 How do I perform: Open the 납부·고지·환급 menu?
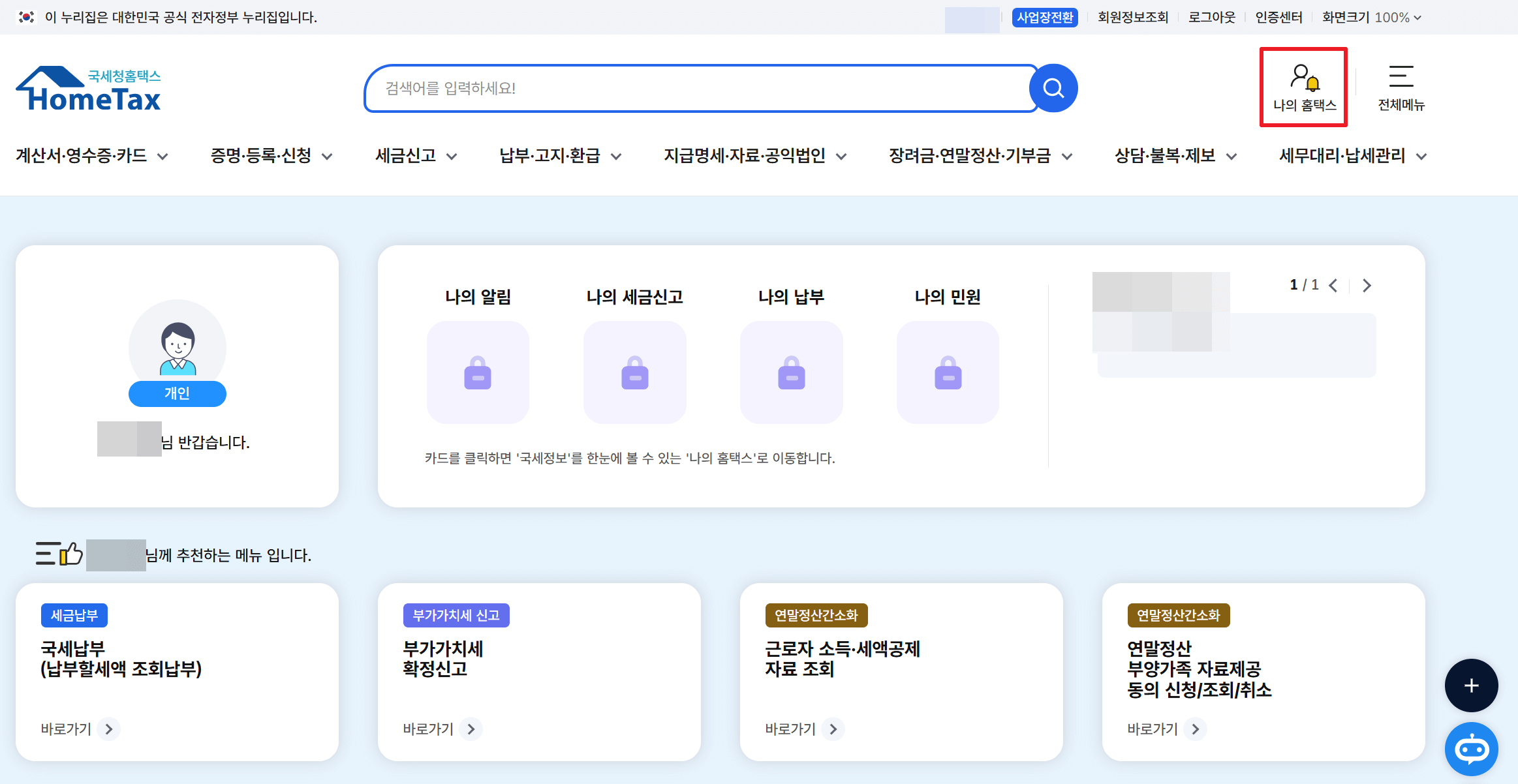coord(560,156)
